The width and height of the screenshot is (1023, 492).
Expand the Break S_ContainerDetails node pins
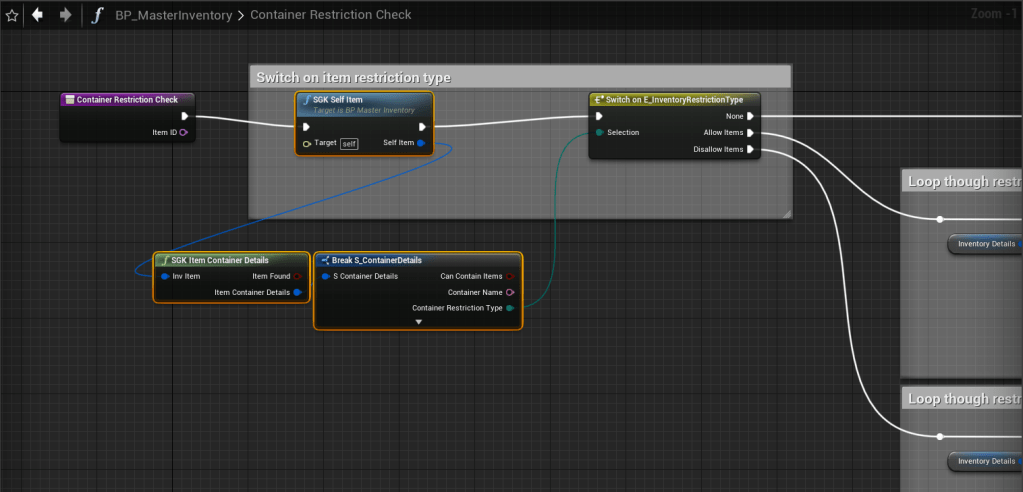tap(418, 322)
